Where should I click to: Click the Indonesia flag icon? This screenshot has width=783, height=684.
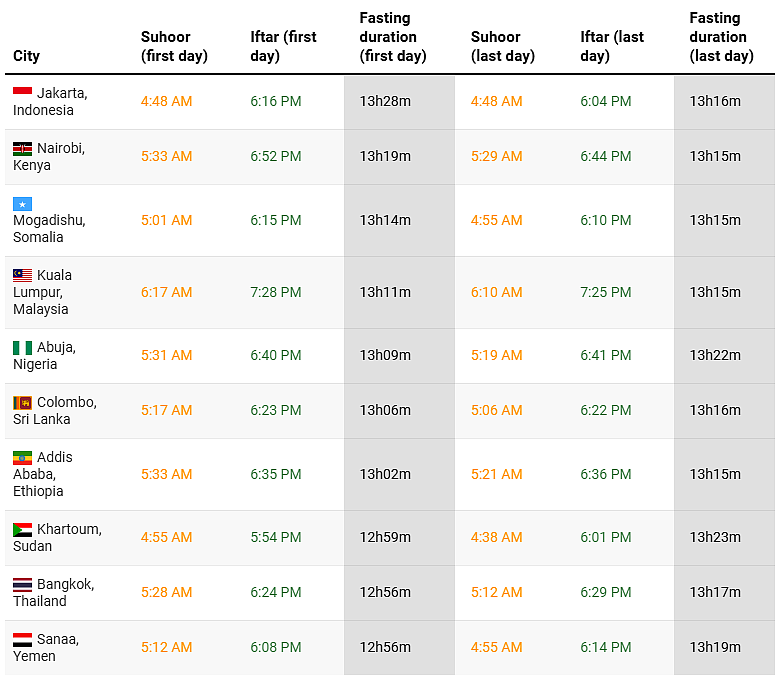(x=22, y=92)
